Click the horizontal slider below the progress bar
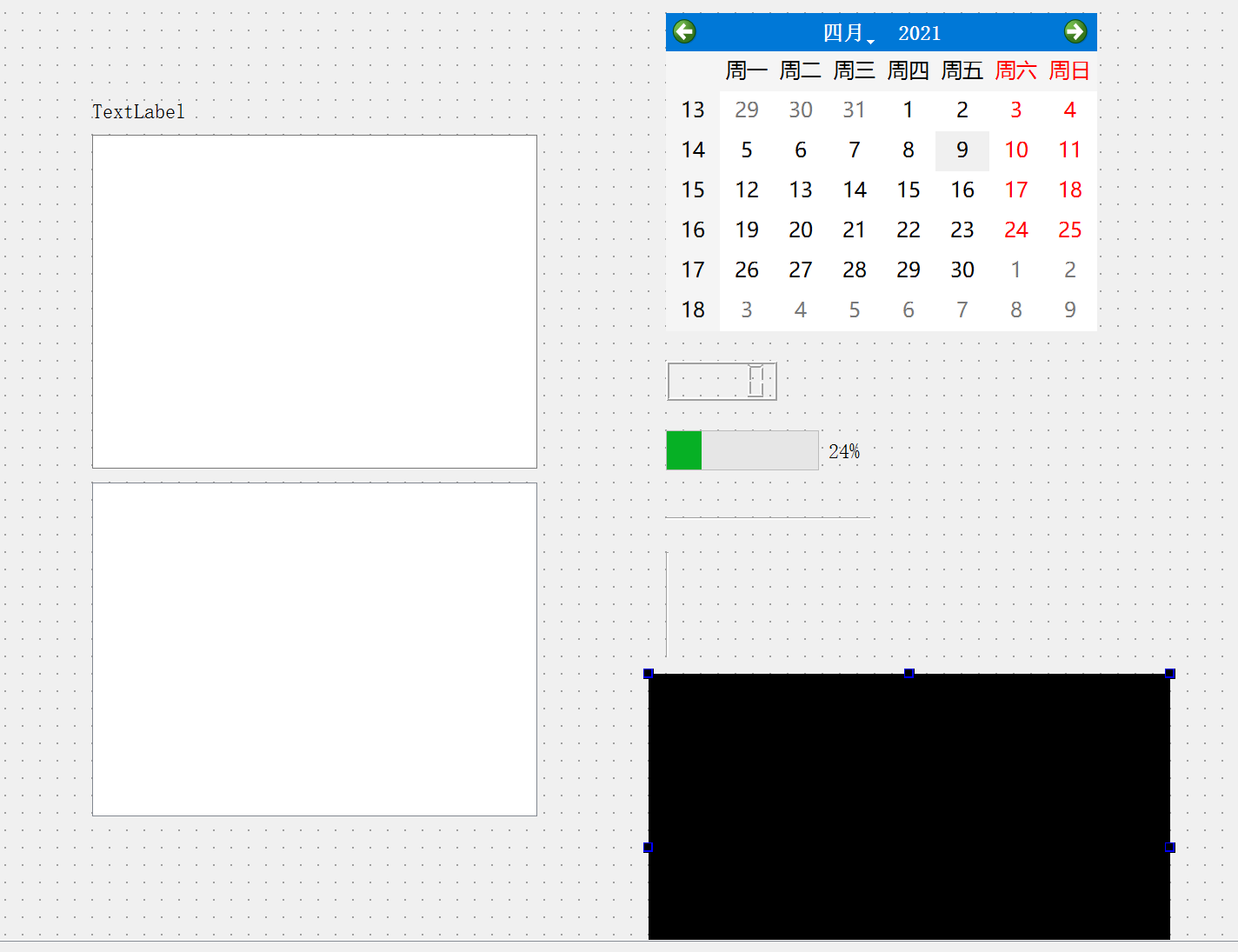The image size is (1238, 952). point(769,517)
